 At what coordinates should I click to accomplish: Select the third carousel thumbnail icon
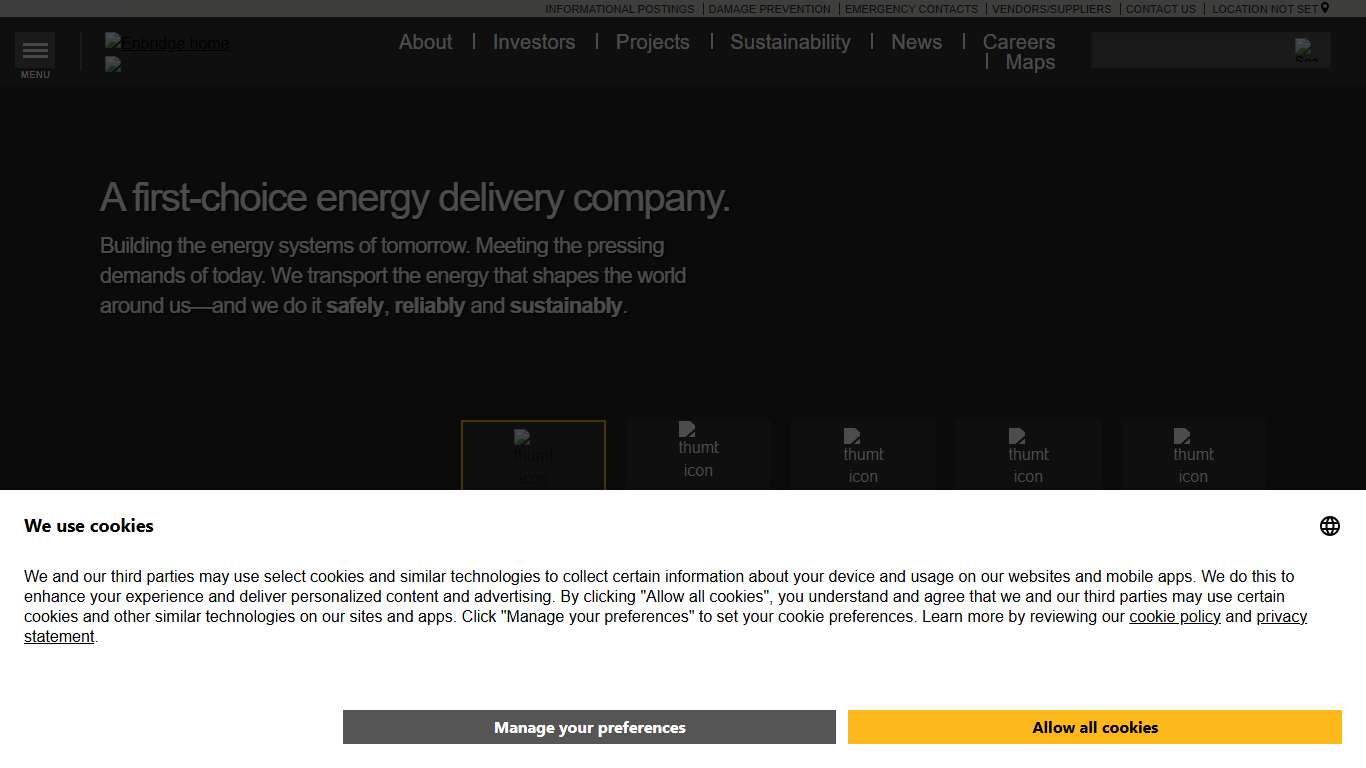point(863,455)
